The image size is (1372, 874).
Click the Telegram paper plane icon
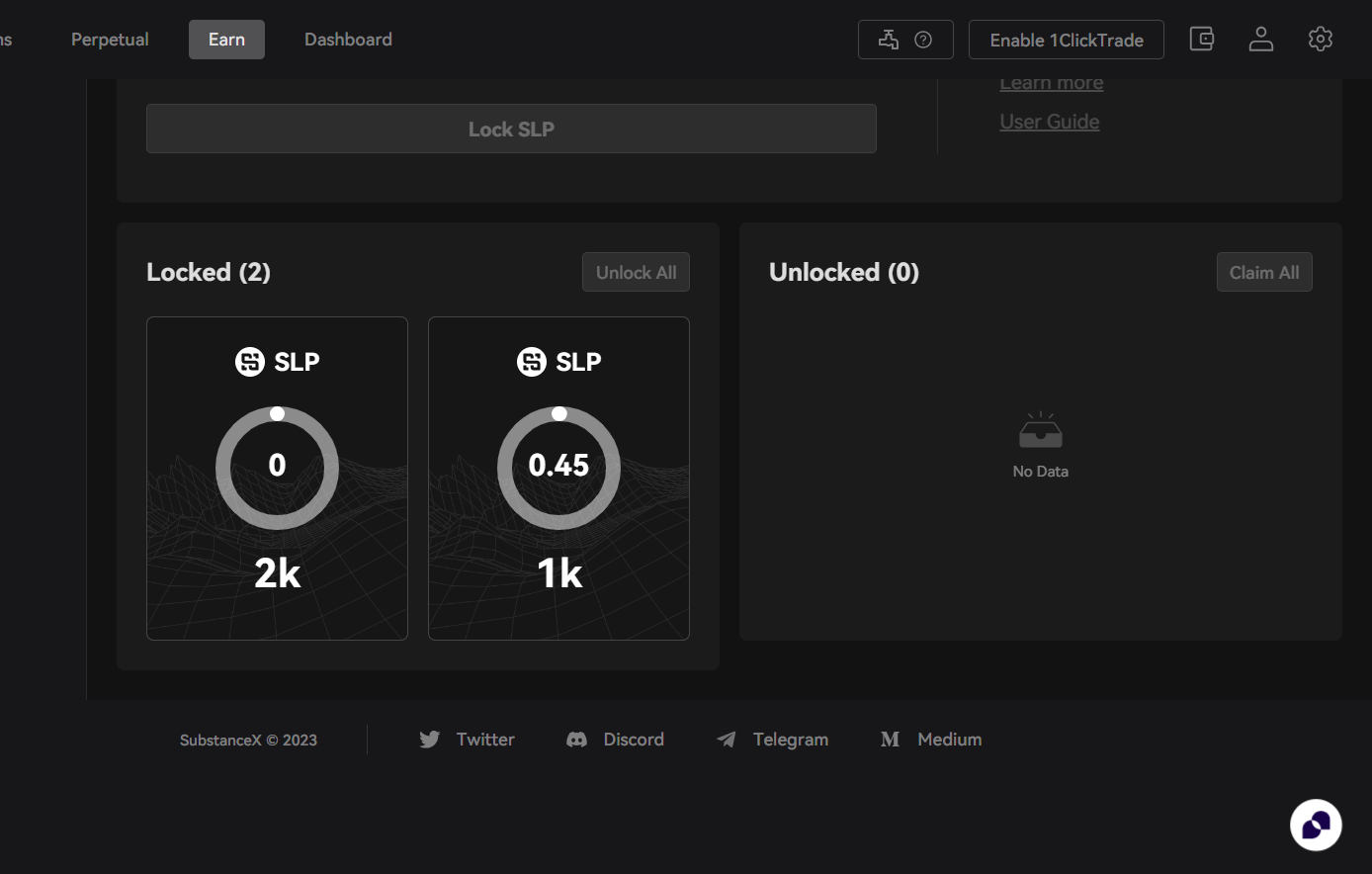[727, 740]
